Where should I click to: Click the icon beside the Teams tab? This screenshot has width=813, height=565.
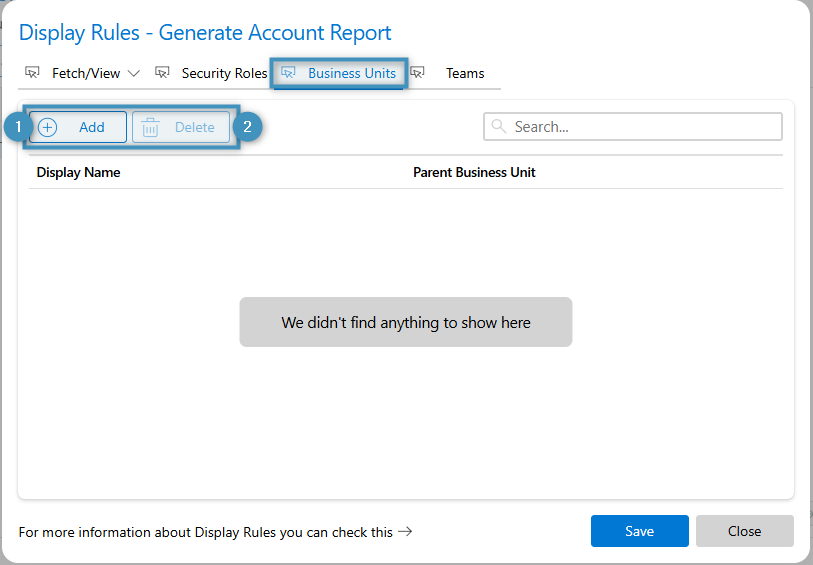click(418, 73)
